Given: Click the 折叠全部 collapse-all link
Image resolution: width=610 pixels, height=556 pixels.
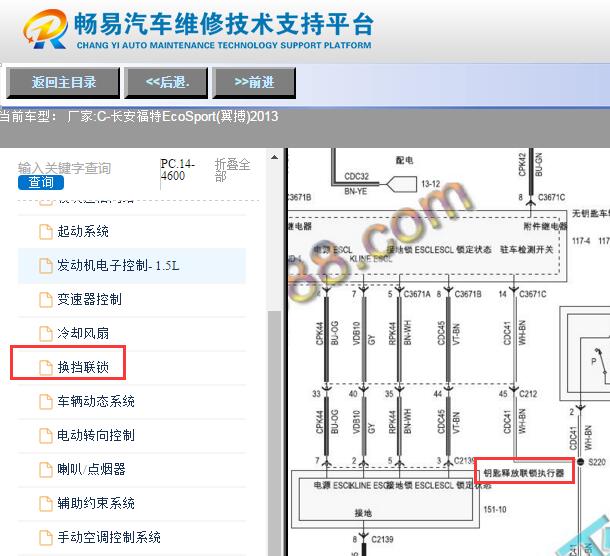Looking at the screenshot, I should pyautogui.click(x=232, y=170).
